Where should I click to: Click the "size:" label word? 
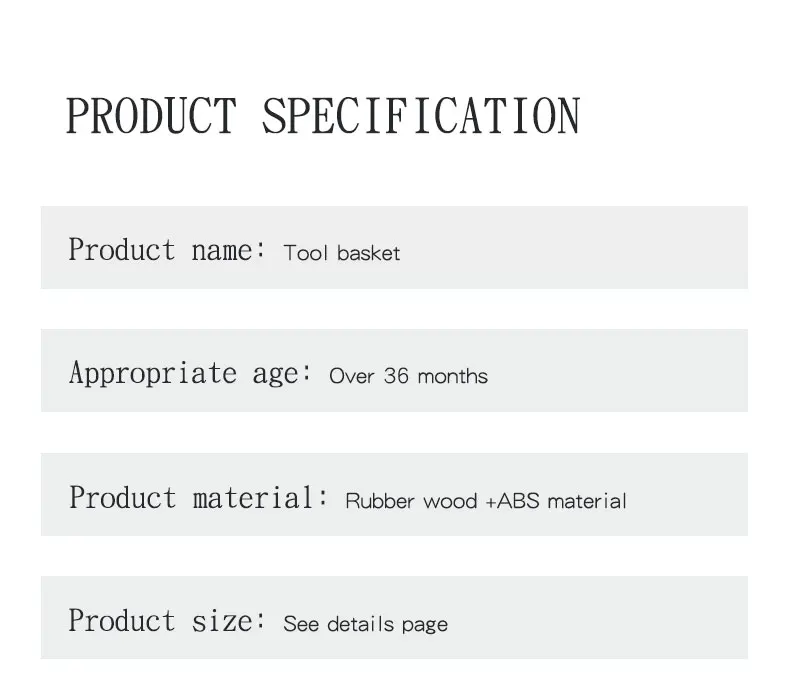click(x=229, y=621)
